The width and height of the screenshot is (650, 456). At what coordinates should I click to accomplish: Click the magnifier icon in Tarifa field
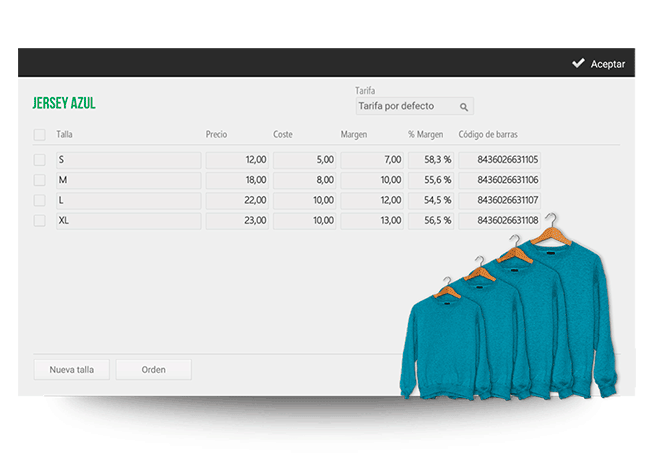[464, 107]
